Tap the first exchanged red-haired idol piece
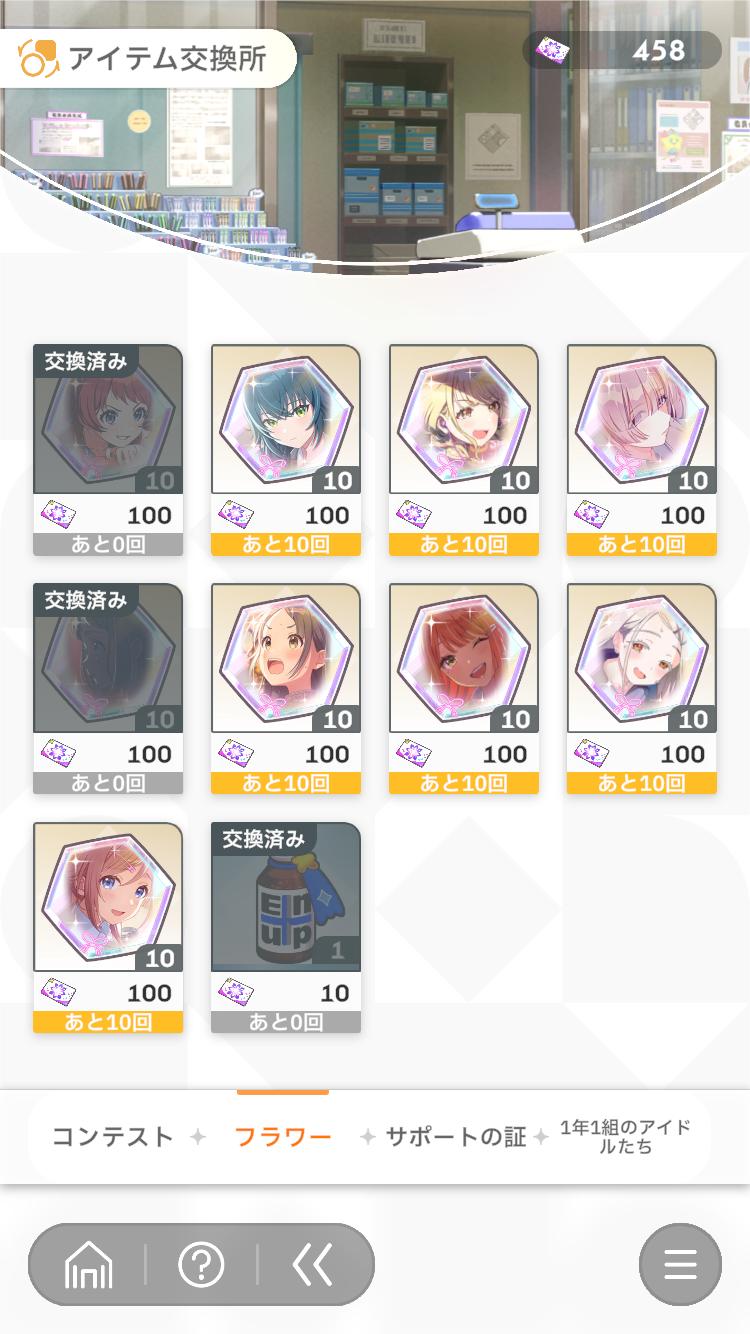 click(108, 450)
